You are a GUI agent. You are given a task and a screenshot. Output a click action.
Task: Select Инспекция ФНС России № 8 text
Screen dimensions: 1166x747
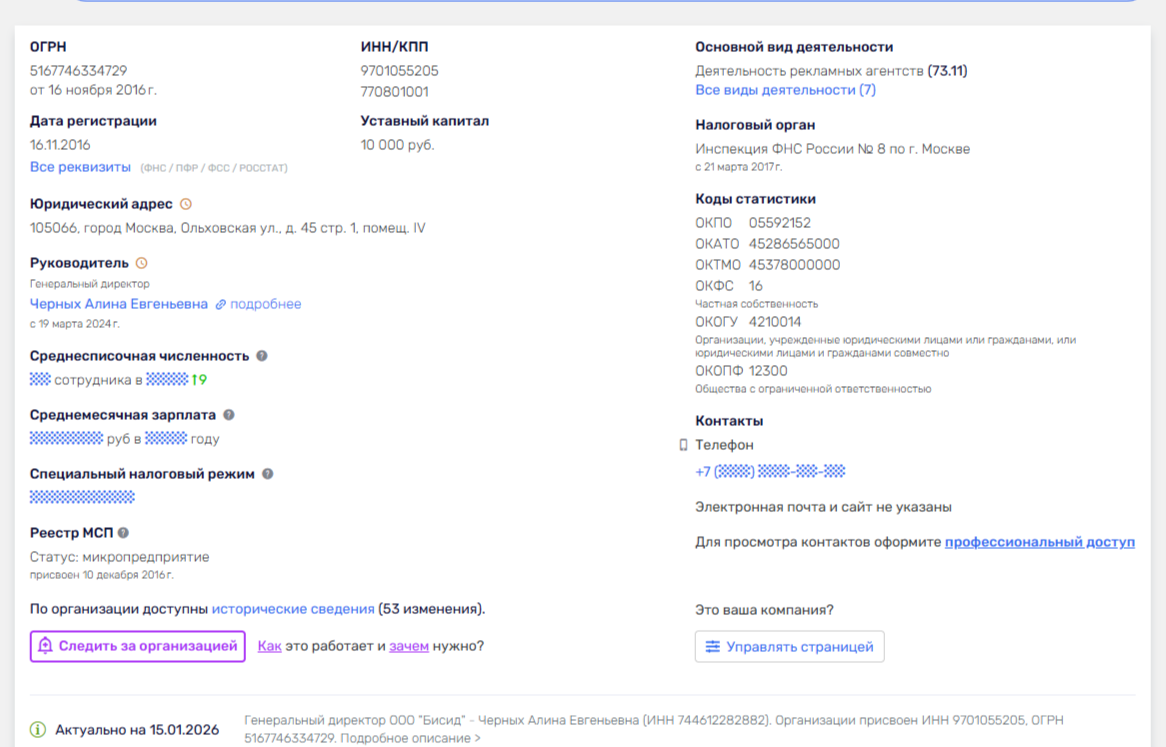[832, 149]
